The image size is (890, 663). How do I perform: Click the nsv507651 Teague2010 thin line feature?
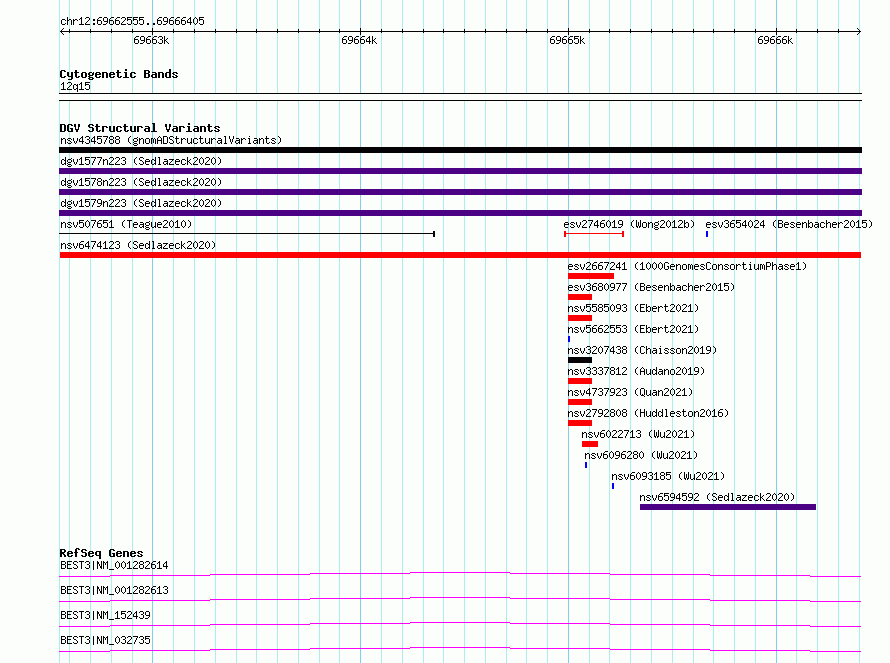tap(247, 234)
